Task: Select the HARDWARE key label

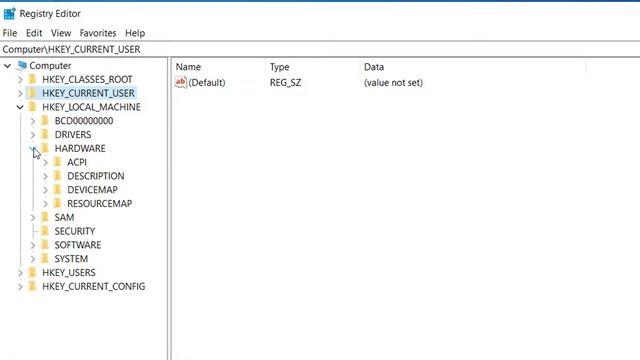Action: tap(80, 148)
